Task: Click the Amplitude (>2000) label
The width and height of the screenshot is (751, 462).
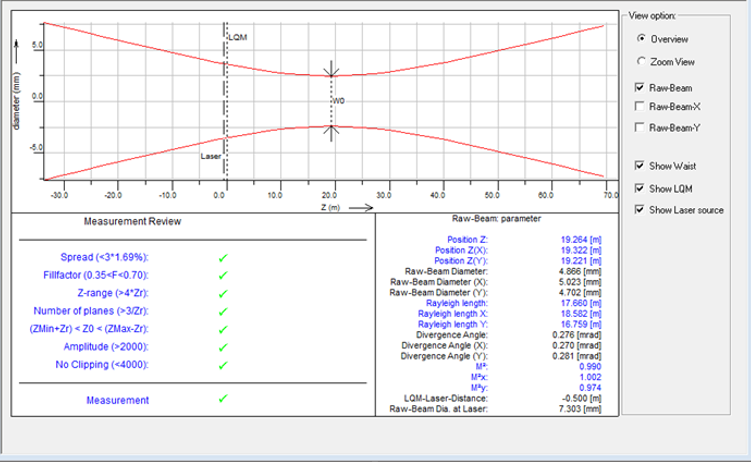Action: (x=106, y=347)
